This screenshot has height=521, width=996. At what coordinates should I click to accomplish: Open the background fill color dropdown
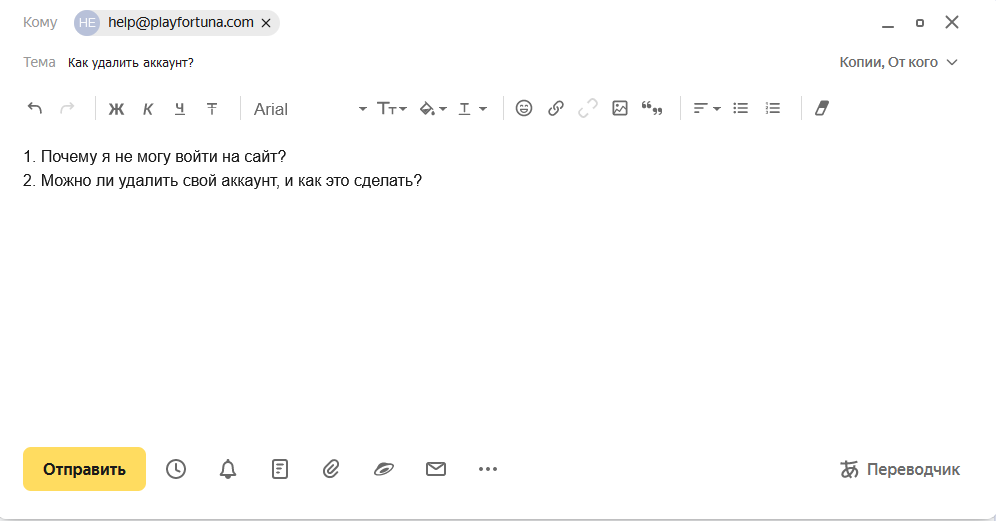433,109
